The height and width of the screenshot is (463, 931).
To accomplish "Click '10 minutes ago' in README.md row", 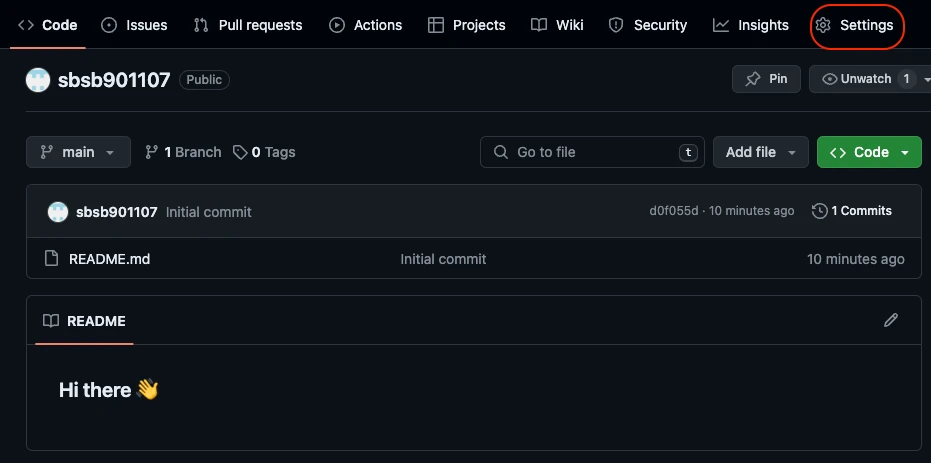I will coord(856,259).
